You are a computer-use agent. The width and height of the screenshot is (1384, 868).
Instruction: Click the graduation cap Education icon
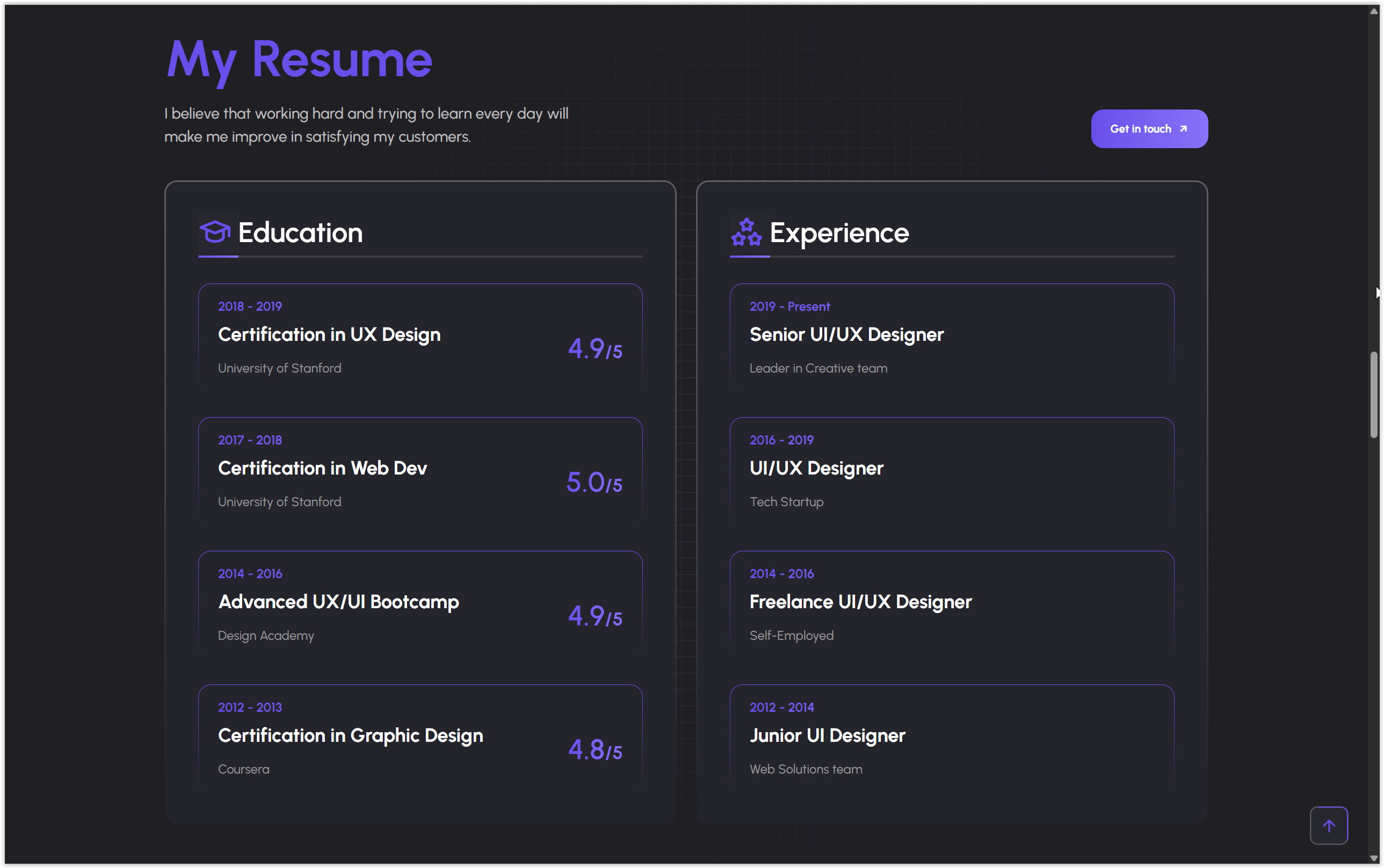click(x=215, y=232)
